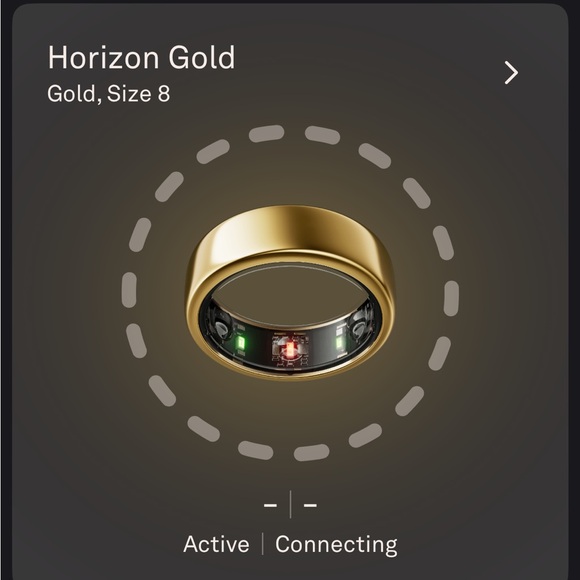Open ring details with the chevron arrow
This screenshot has height=580, width=580.
click(x=511, y=73)
